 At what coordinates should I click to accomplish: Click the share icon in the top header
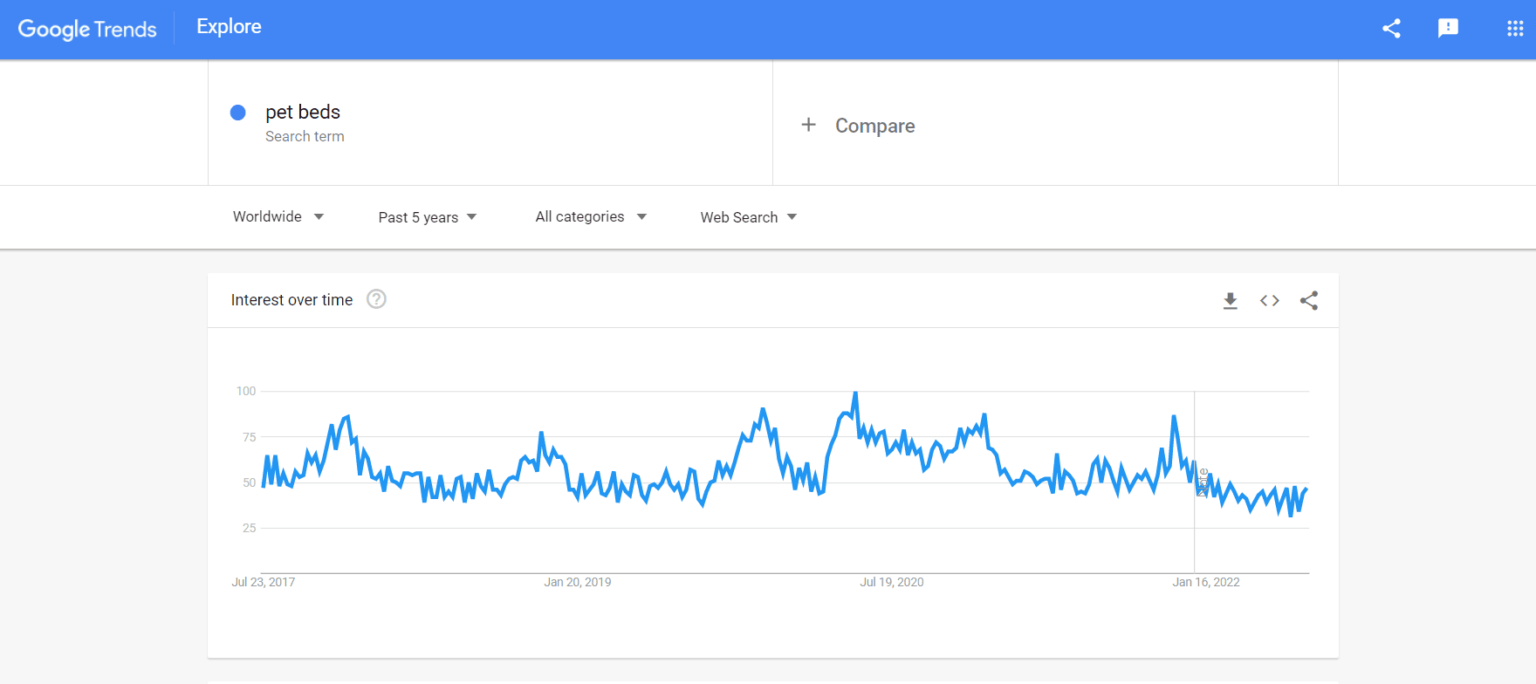coord(1391,28)
